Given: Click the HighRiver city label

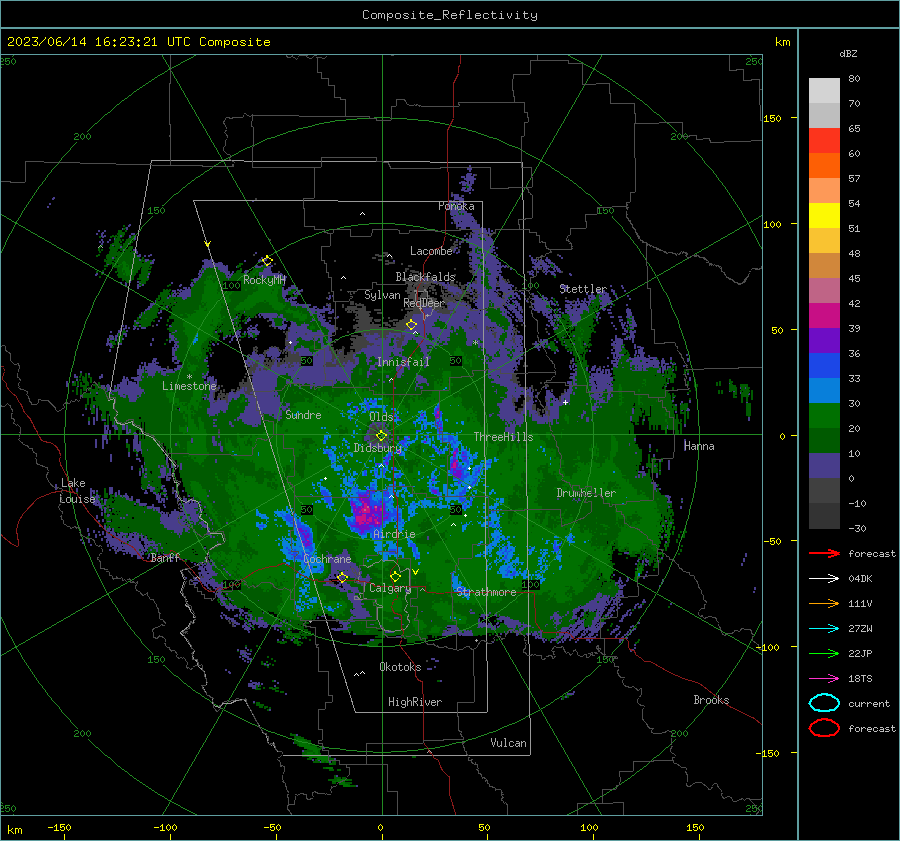Looking at the screenshot, I should [415, 702].
